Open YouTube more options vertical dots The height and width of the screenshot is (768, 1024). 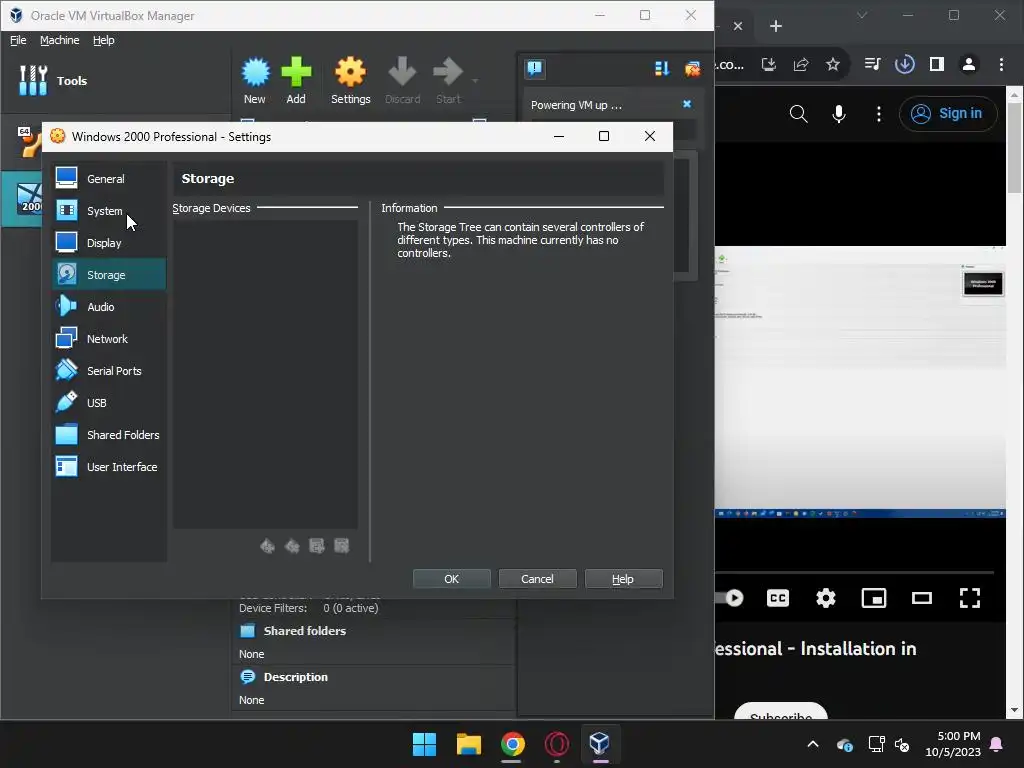878,114
